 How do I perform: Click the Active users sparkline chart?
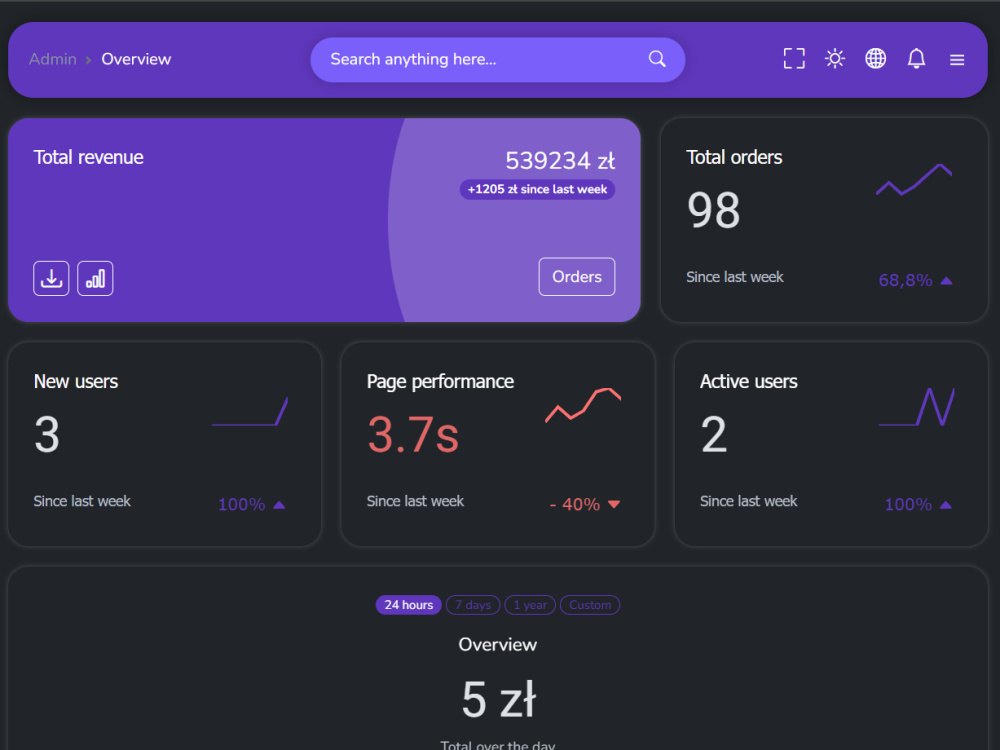[916, 407]
